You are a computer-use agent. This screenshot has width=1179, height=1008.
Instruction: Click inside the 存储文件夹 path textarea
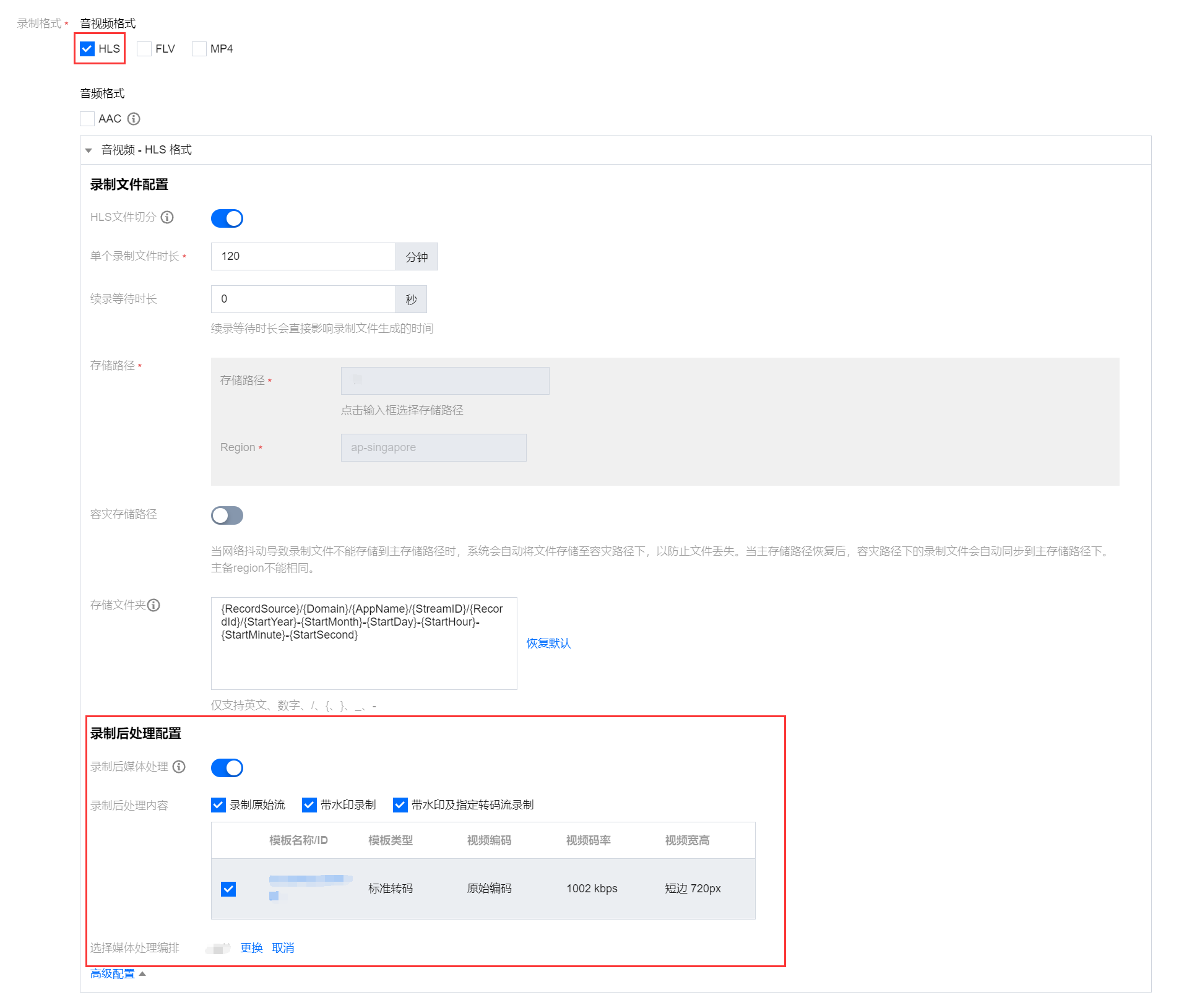(x=364, y=644)
